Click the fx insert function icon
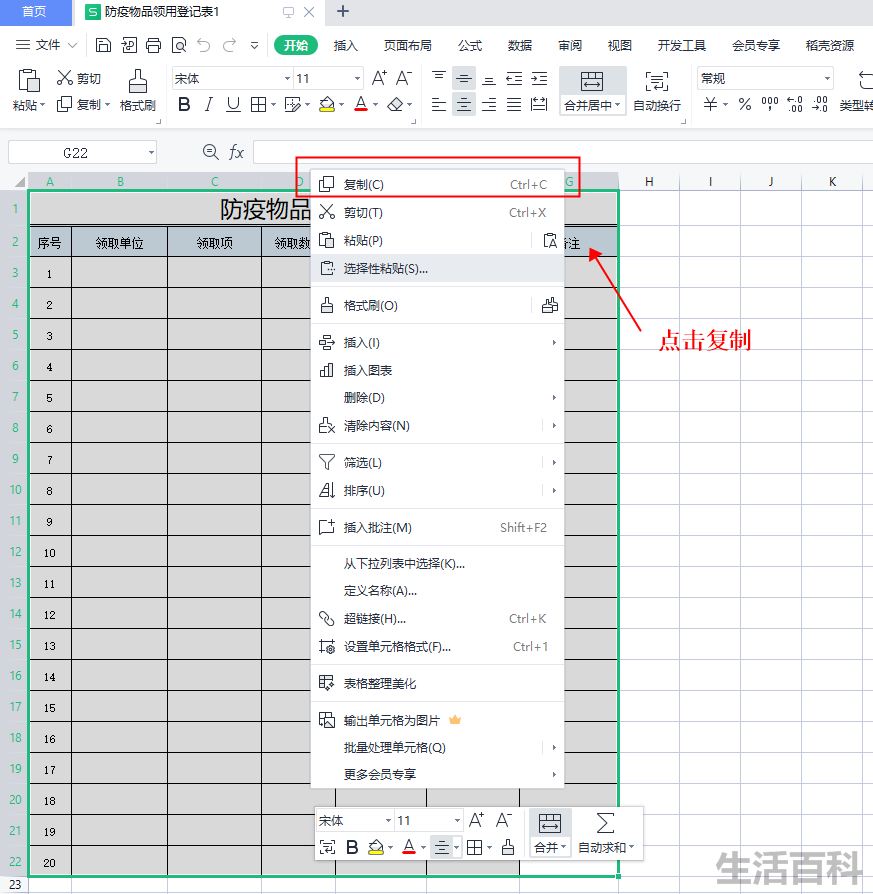 click(x=236, y=152)
